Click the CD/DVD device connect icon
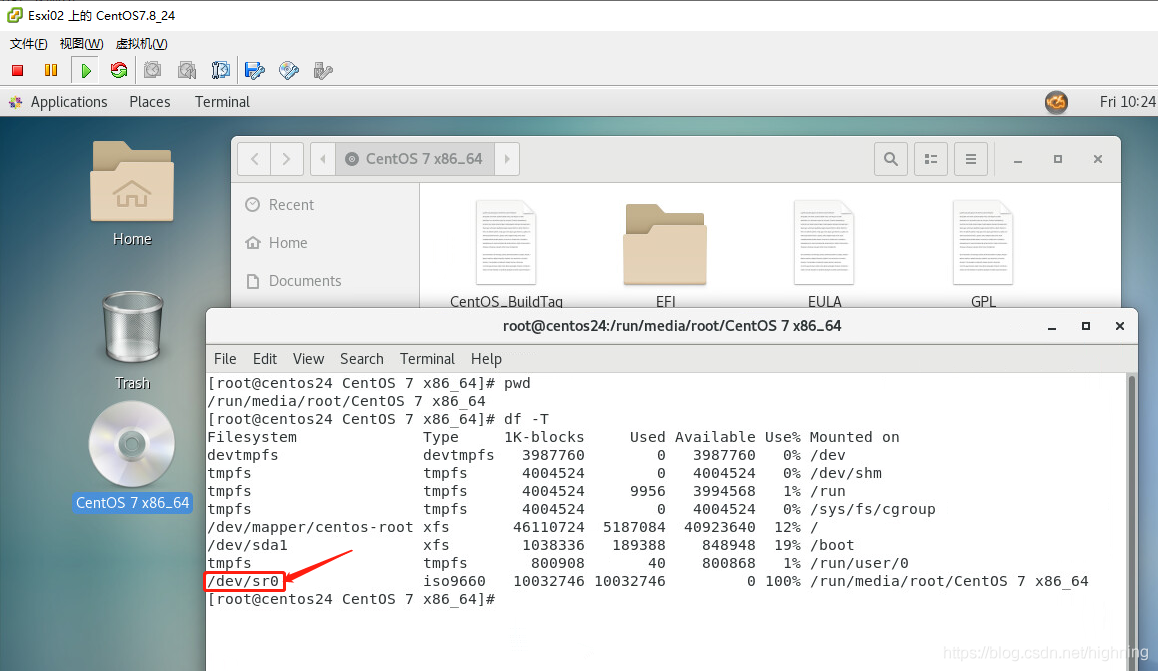Viewport: 1158px width, 671px height. (x=289, y=70)
